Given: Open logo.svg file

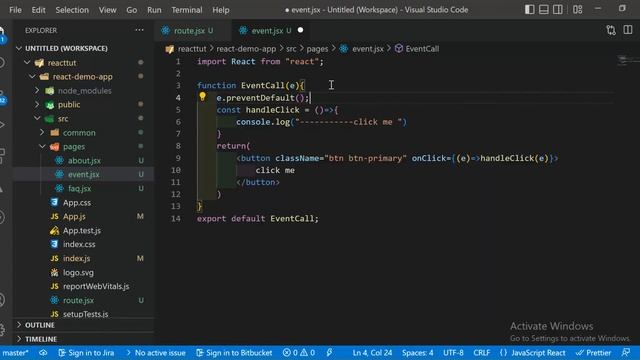Looking at the screenshot, I should (x=78, y=272).
